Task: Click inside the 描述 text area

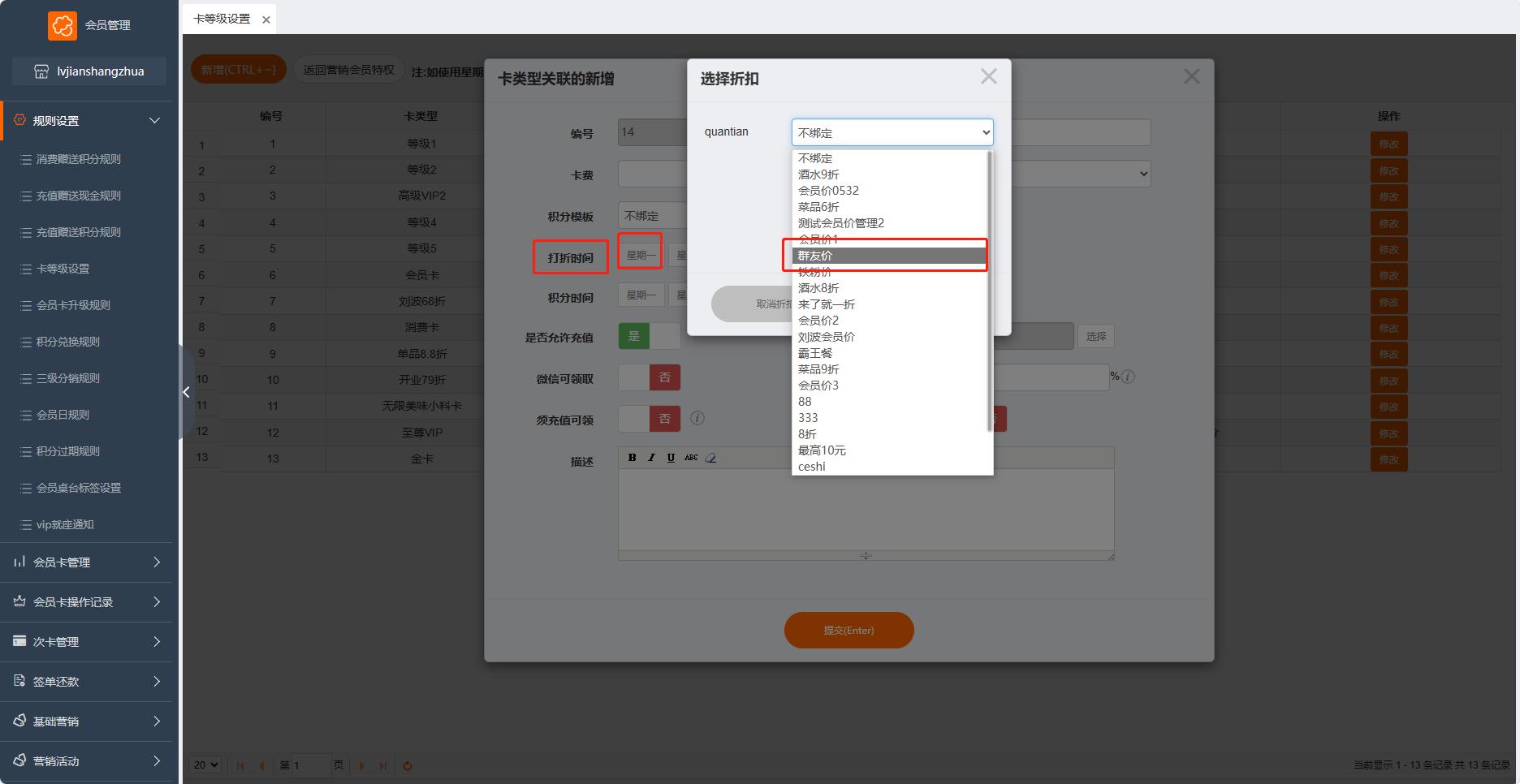Action: click(x=866, y=509)
